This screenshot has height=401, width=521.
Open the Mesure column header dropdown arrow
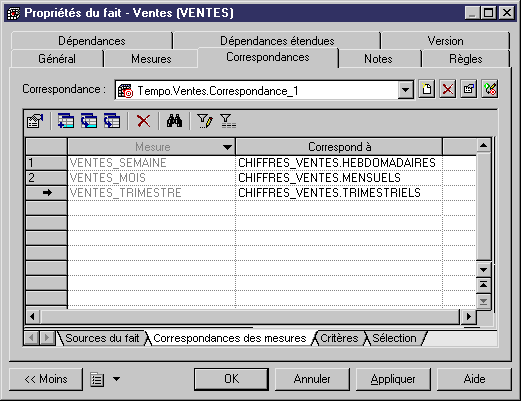point(227,147)
